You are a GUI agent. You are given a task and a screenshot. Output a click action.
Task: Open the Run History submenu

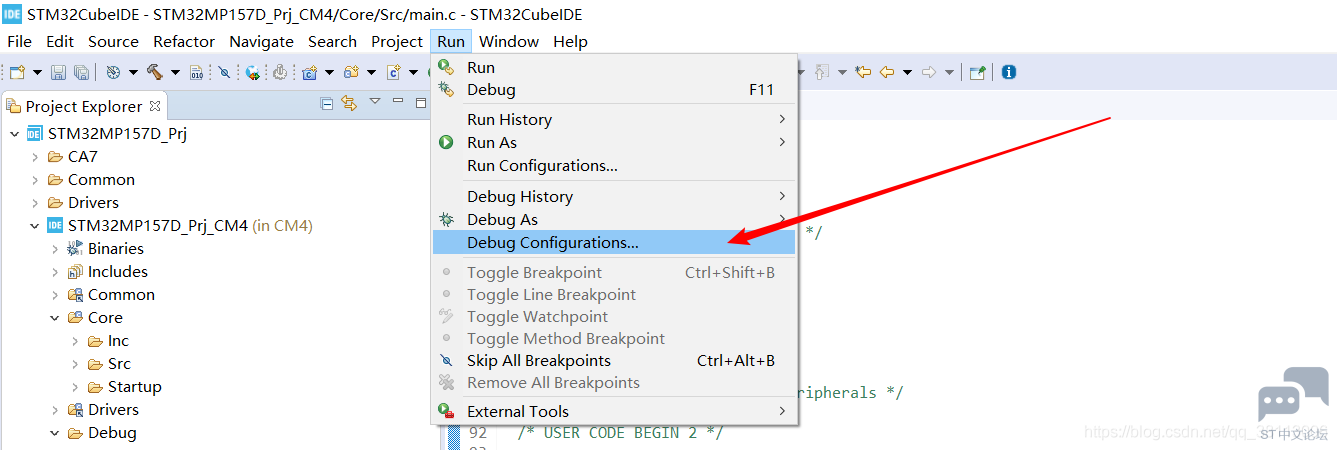614,119
